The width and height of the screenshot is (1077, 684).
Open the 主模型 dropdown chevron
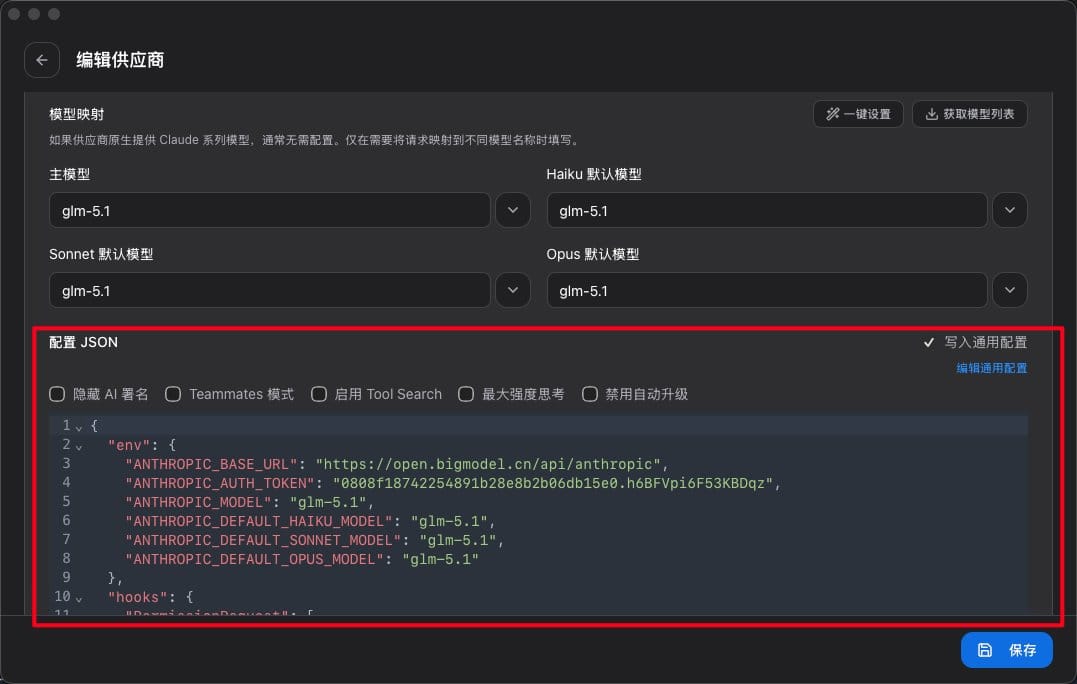(x=513, y=210)
